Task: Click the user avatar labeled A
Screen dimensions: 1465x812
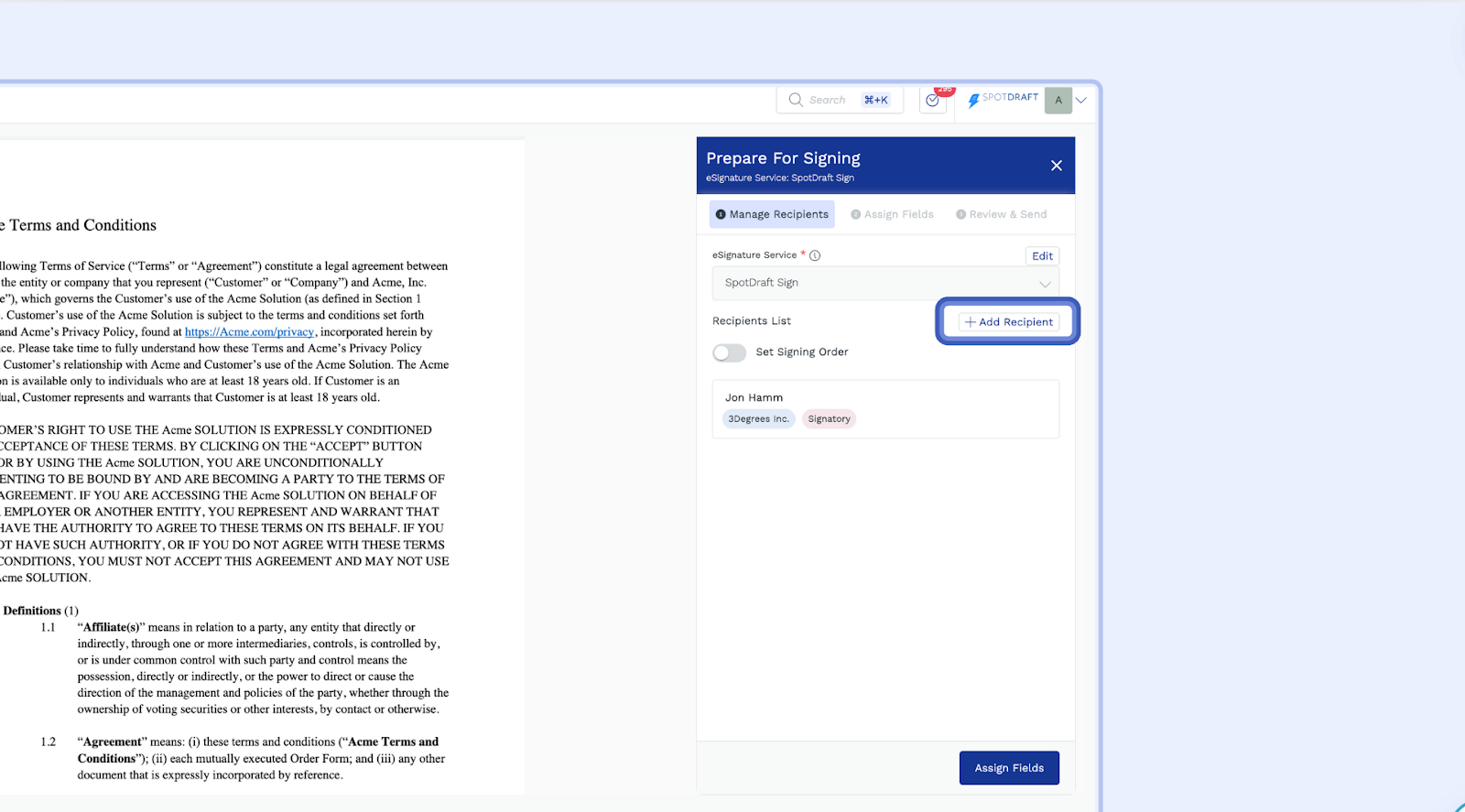Action: coord(1058,100)
